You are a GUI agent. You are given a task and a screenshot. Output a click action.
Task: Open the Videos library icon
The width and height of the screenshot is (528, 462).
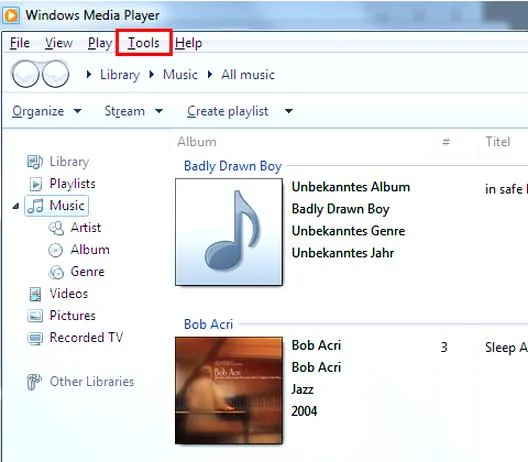[x=35, y=294]
